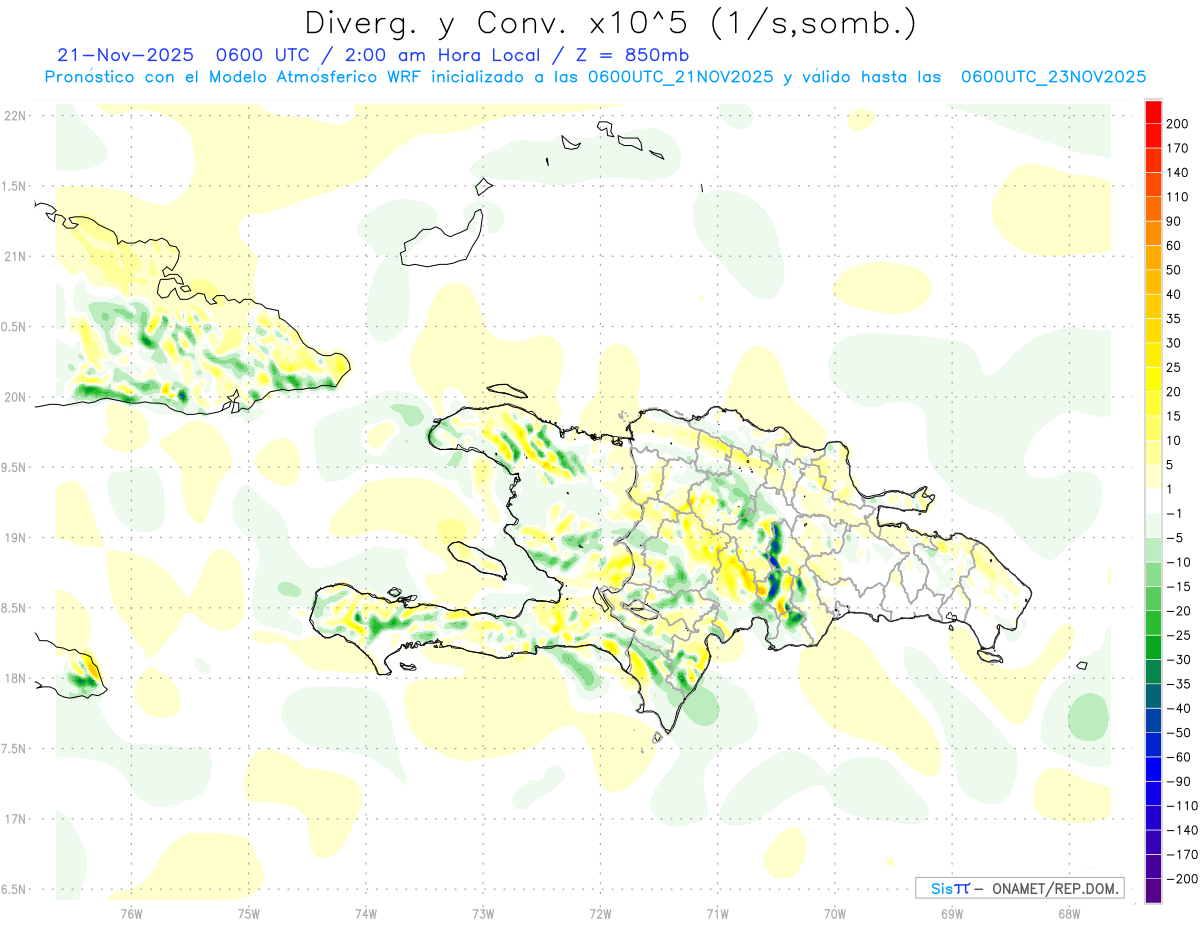The image size is (1200, 927).
Task: Click the '22N' latitude label
Action: coord(15,116)
